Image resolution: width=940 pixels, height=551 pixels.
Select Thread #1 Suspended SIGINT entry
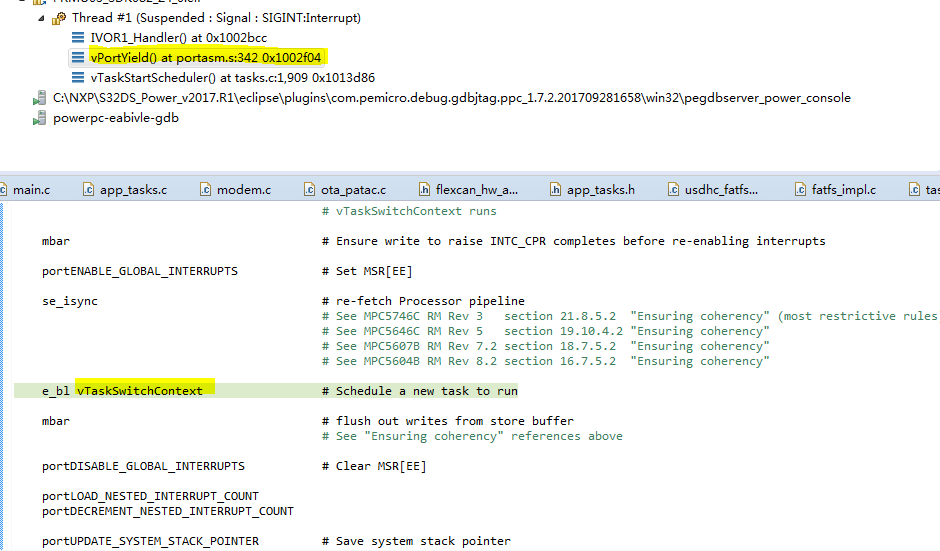[216, 18]
